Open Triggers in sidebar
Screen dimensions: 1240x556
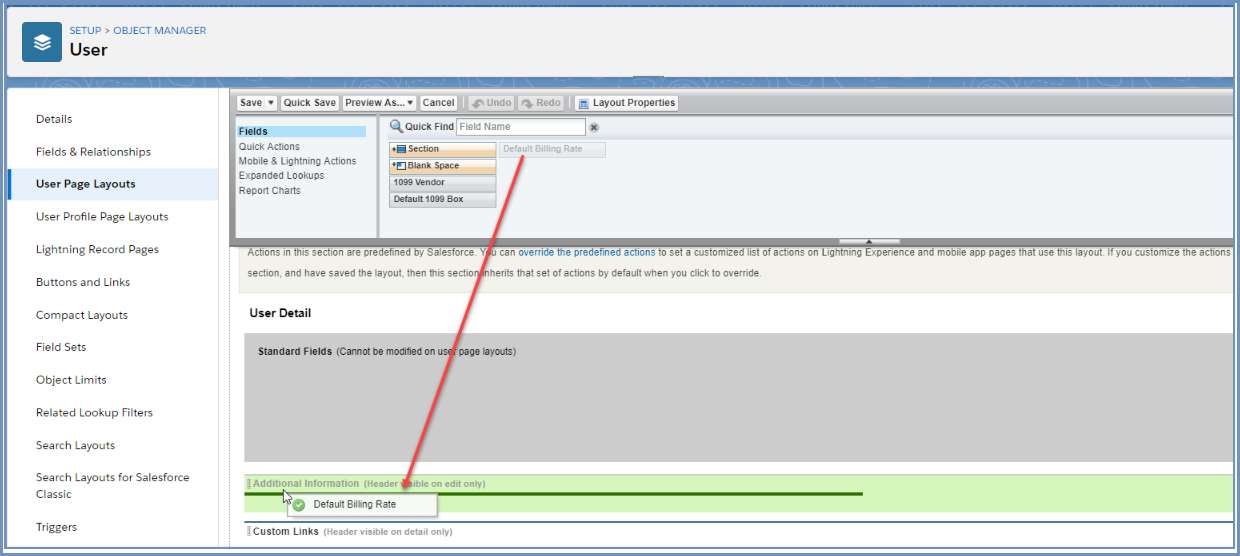tap(56, 527)
